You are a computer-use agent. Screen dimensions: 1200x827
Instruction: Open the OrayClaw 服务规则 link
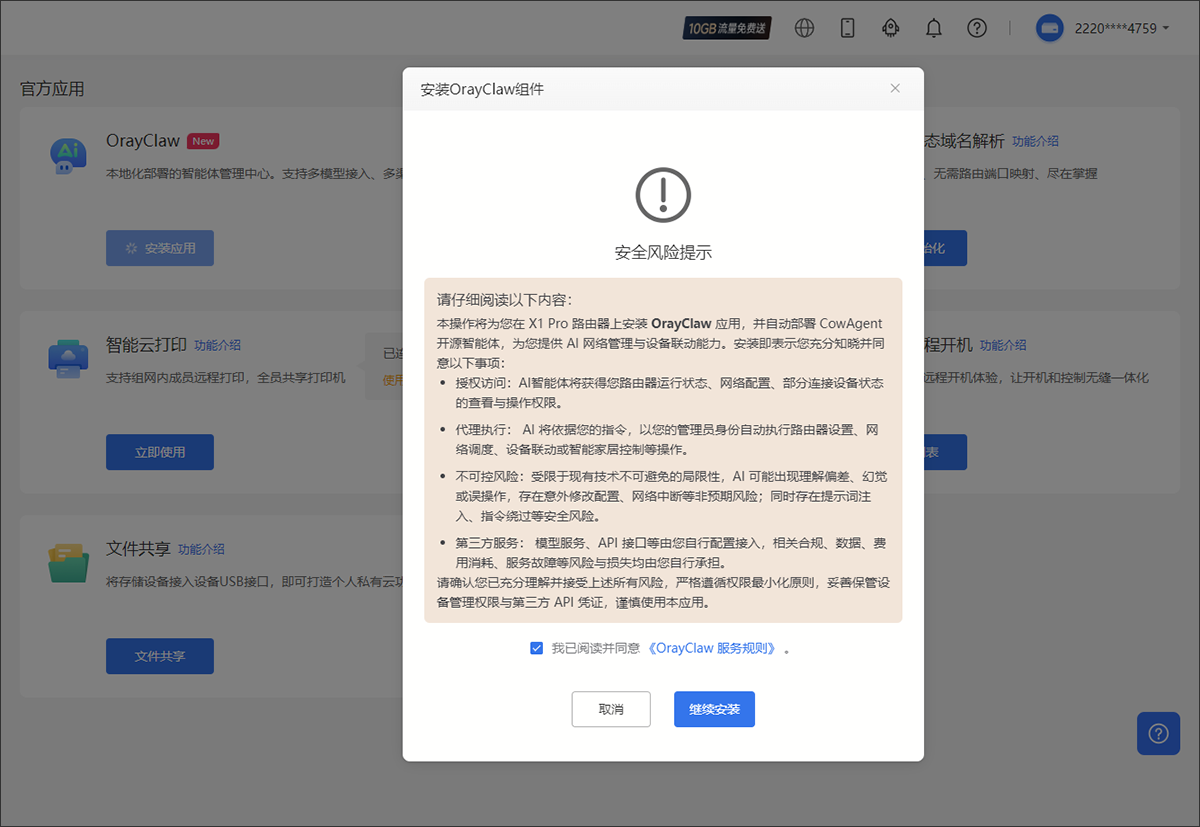[712, 648]
